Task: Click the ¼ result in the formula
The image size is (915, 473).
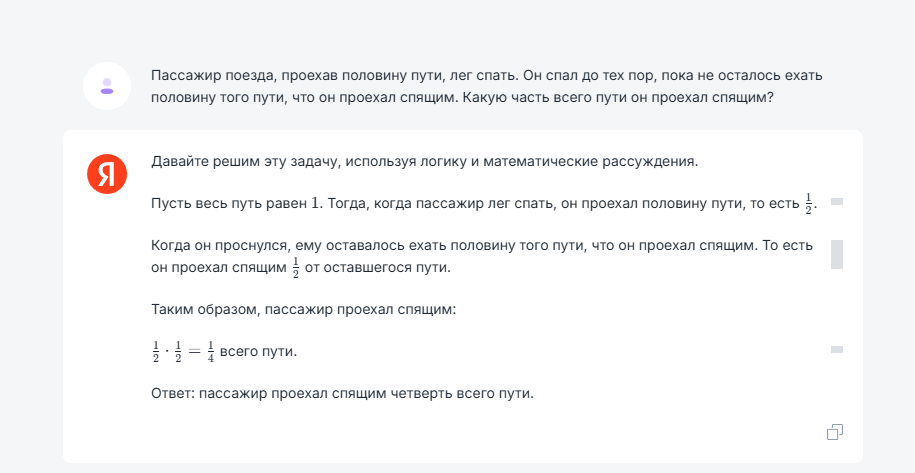Action: (x=210, y=352)
